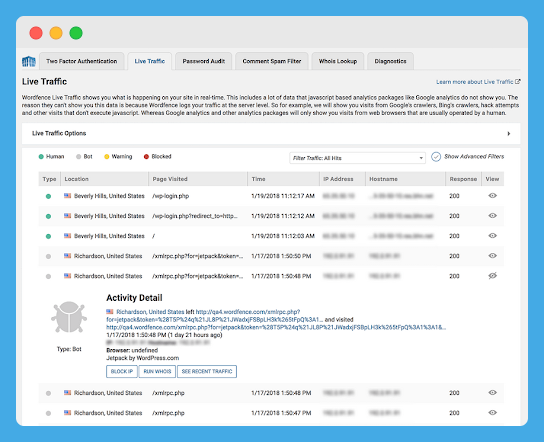Click the Type column header

[x=49, y=179]
